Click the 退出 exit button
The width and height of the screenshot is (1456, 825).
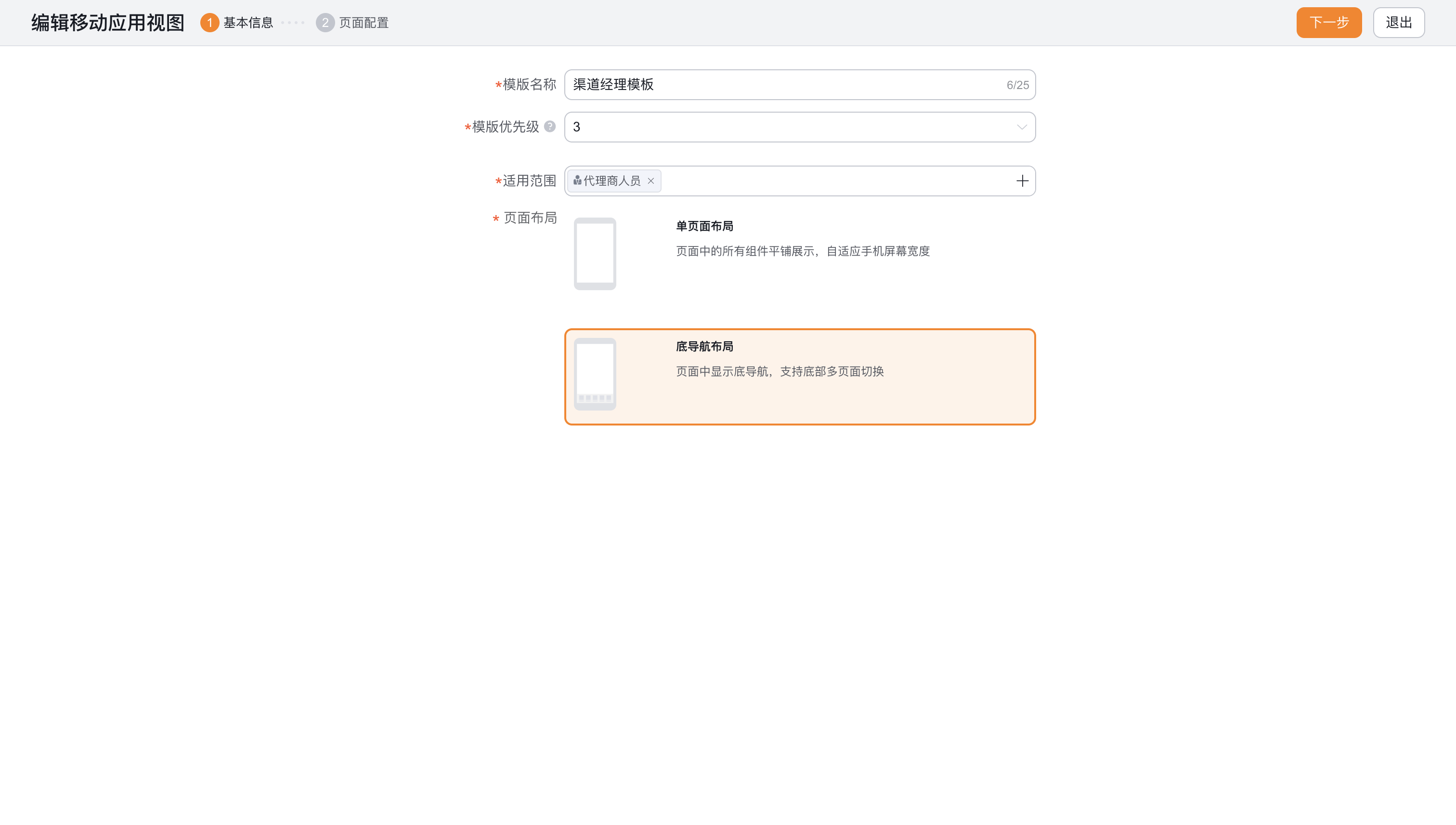(1399, 23)
